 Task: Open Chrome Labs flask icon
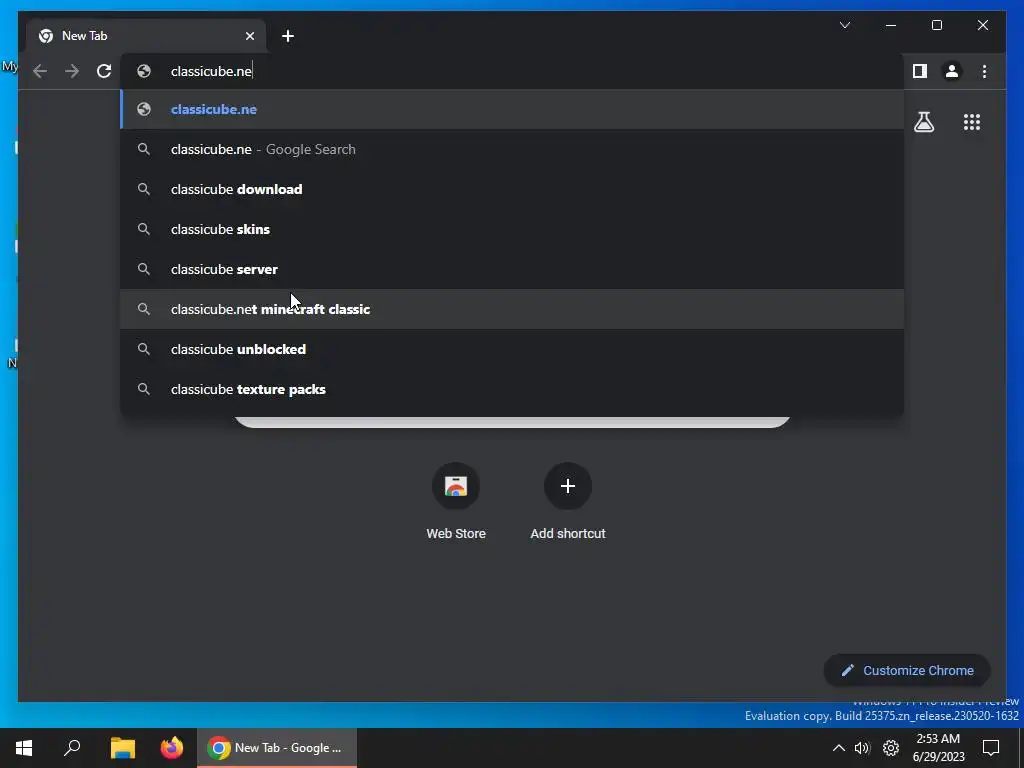tap(923, 122)
